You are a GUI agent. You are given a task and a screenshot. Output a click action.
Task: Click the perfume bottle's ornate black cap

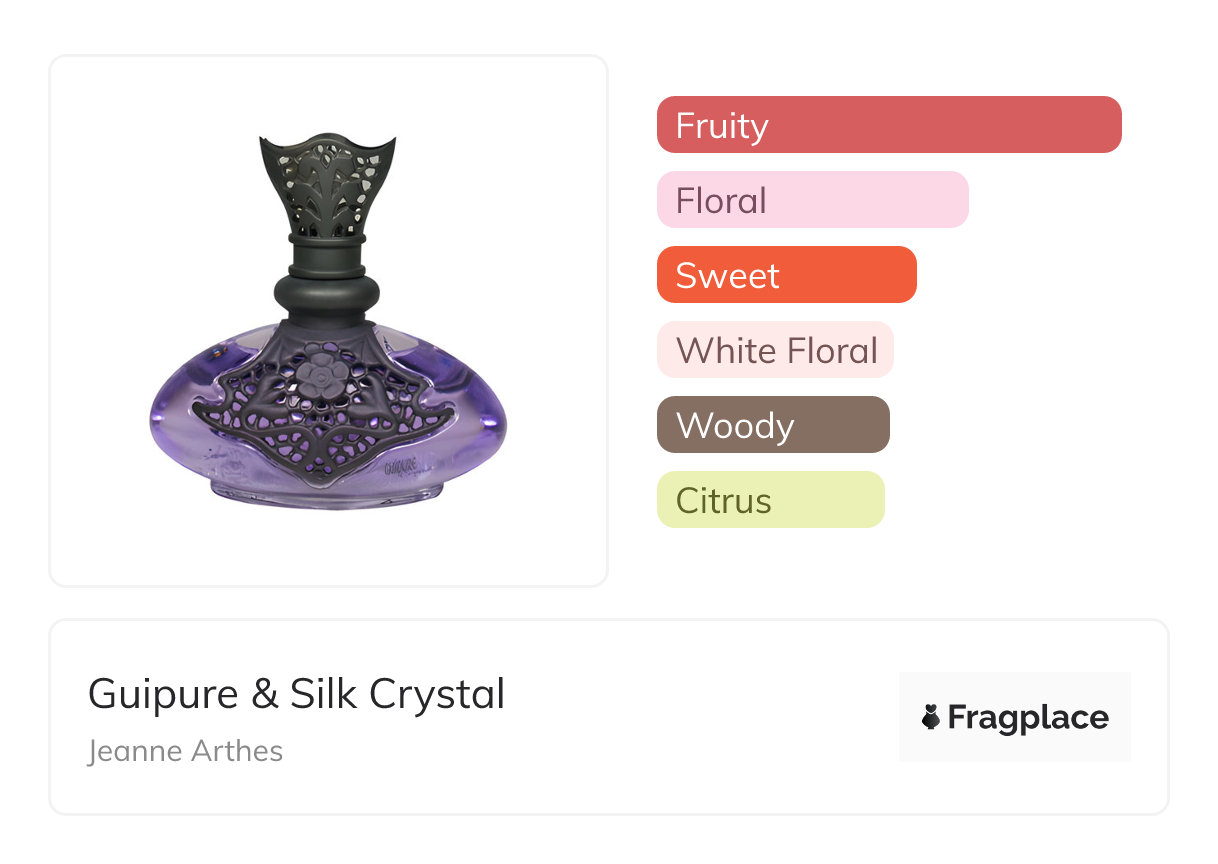[327, 187]
